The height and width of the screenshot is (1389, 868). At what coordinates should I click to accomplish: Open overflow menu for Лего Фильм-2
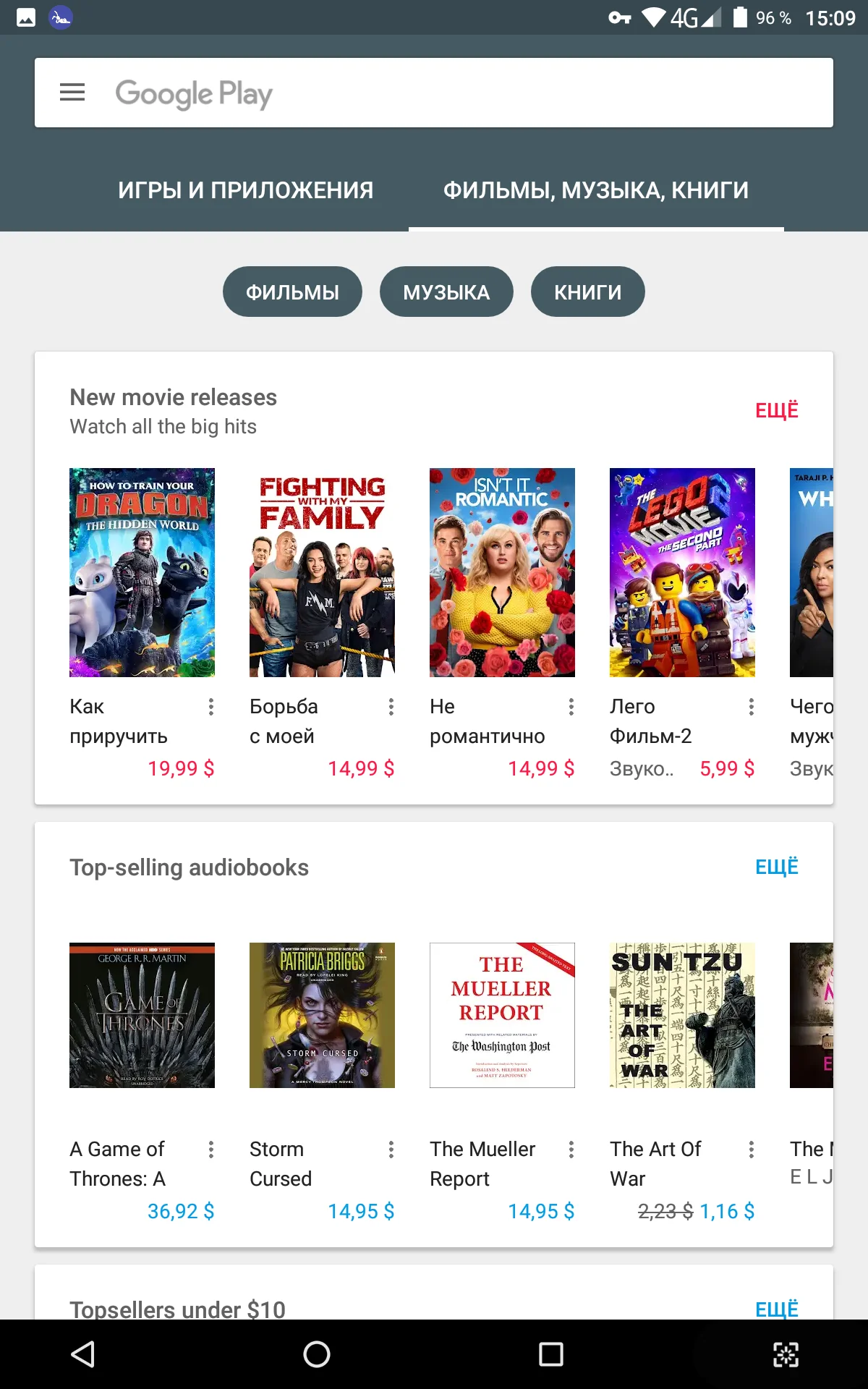tap(752, 707)
